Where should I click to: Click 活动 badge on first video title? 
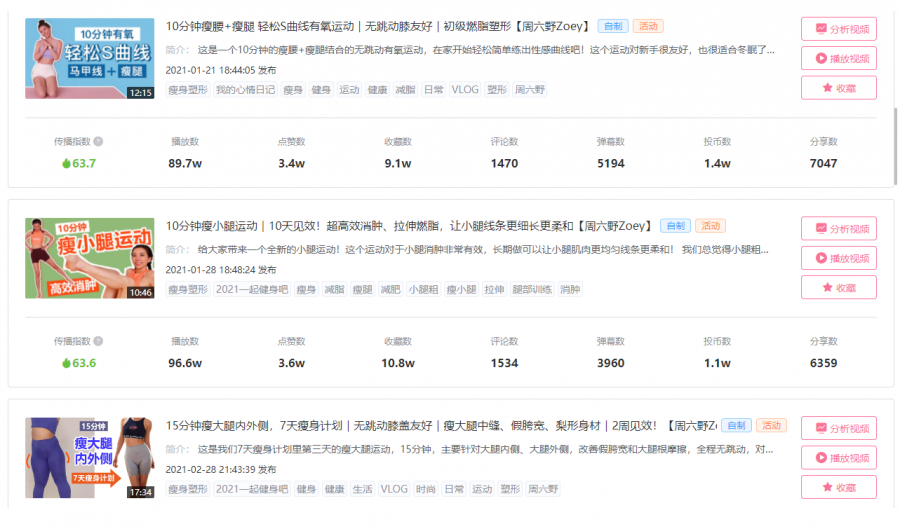click(x=648, y=26)
